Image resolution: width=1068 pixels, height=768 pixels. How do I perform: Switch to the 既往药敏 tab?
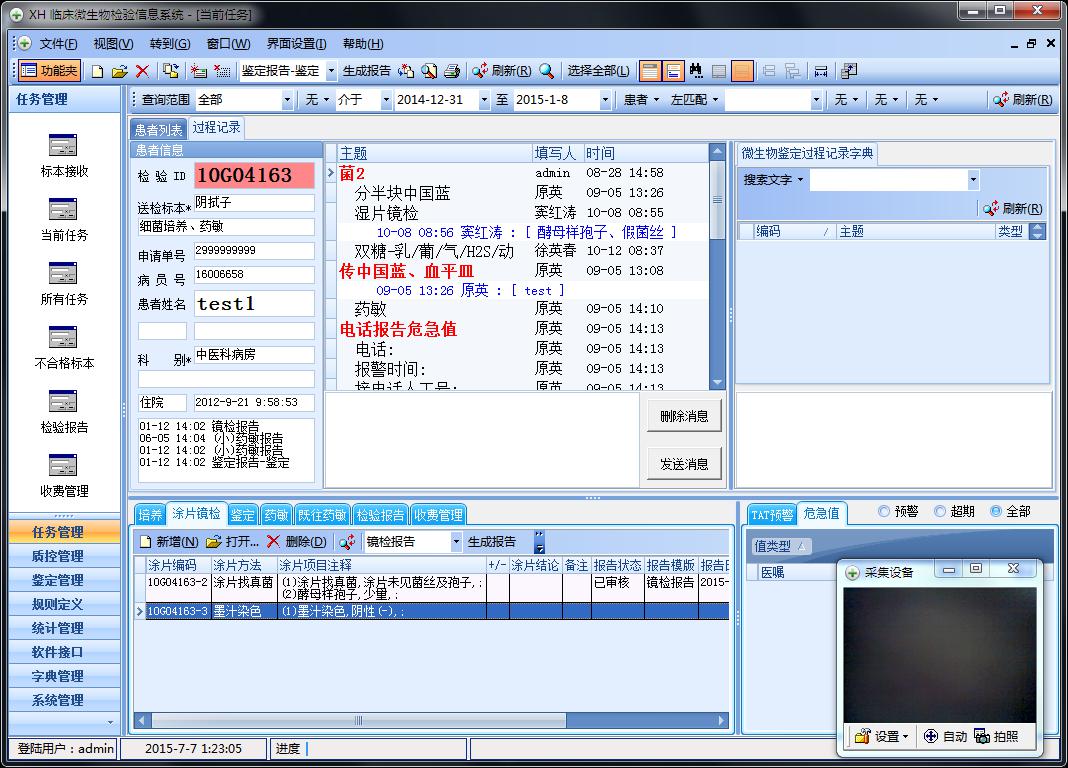(322, 515)
